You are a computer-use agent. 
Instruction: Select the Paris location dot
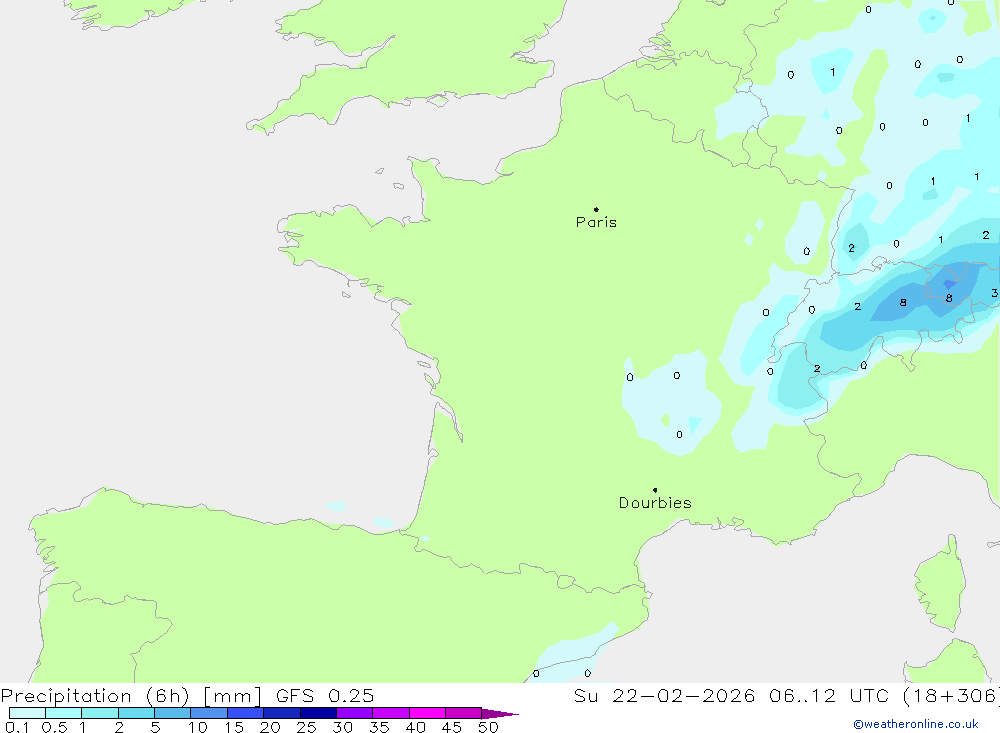coord(596,209)
